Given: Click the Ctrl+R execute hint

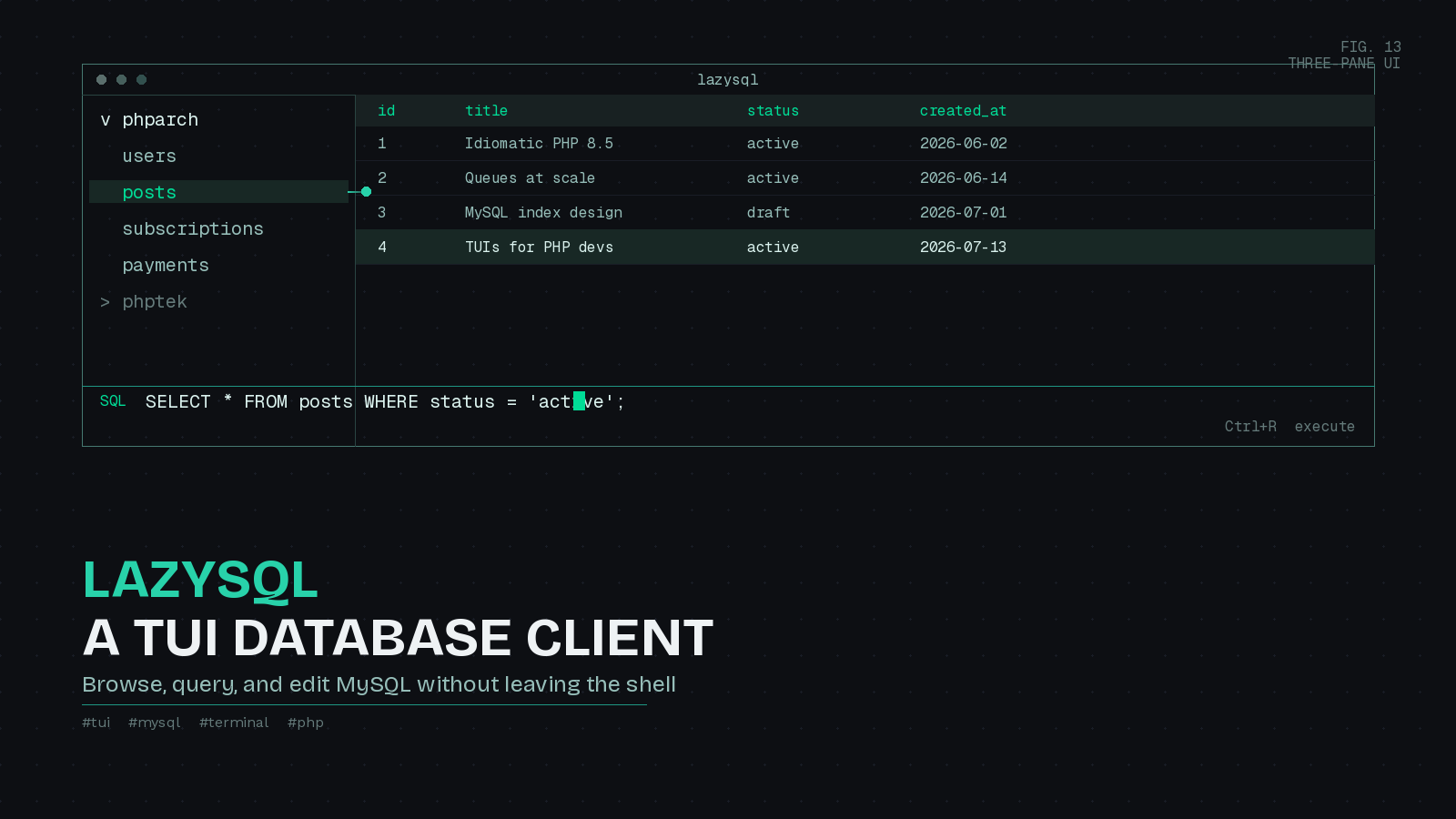Looking at the screenshot, I should 1289,427.
